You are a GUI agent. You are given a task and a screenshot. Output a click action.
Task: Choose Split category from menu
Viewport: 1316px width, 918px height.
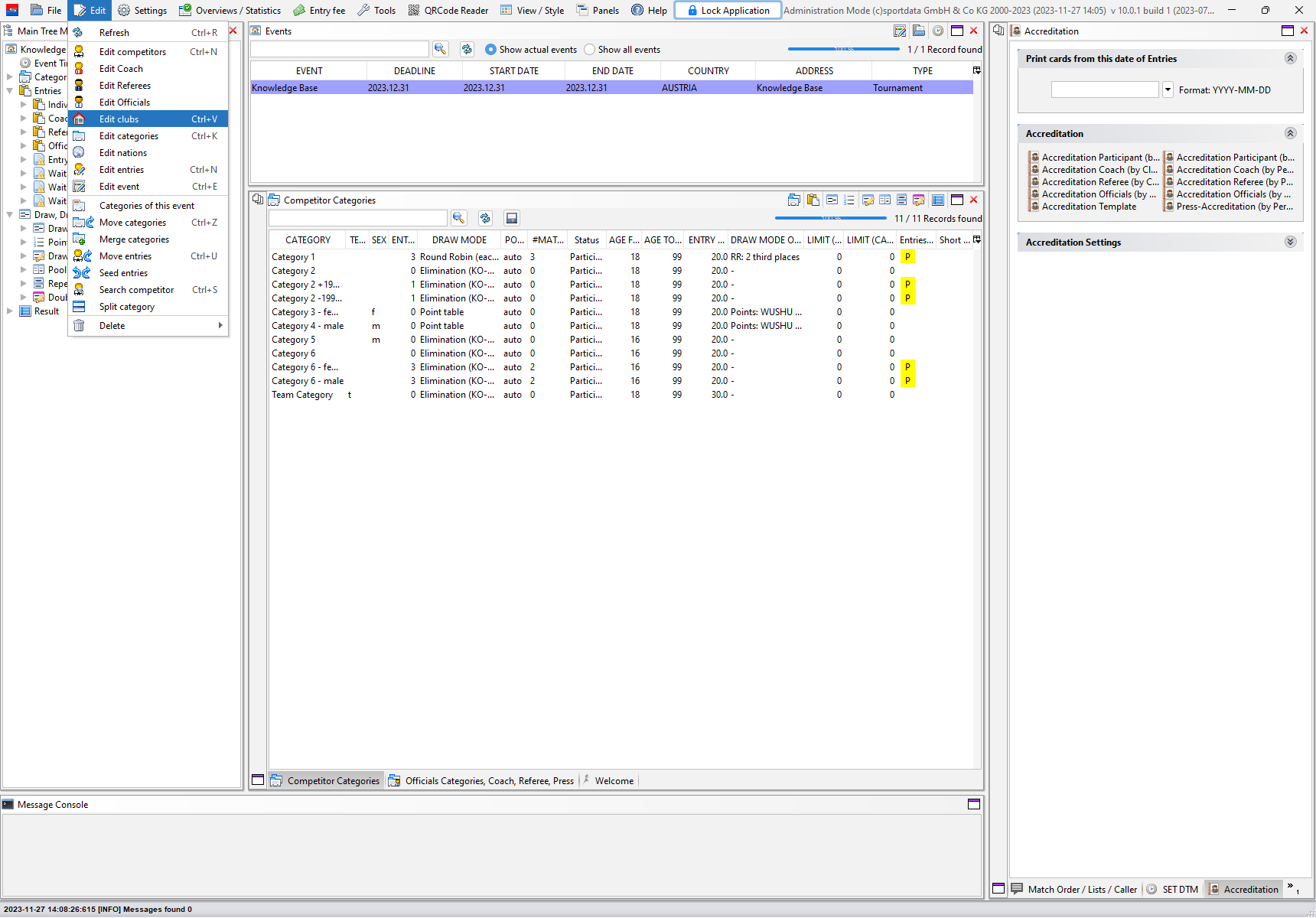(148, 307)
